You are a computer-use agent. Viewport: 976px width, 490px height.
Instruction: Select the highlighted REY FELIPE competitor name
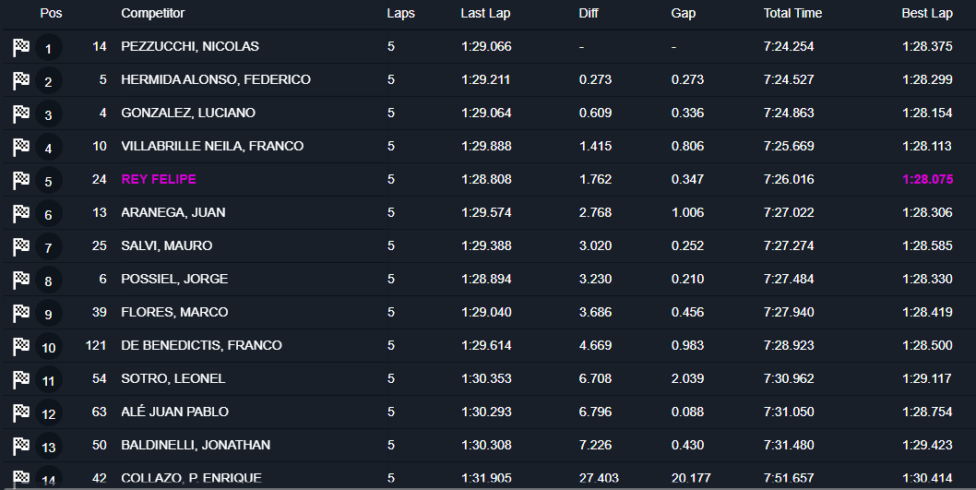tap(158, 179)
